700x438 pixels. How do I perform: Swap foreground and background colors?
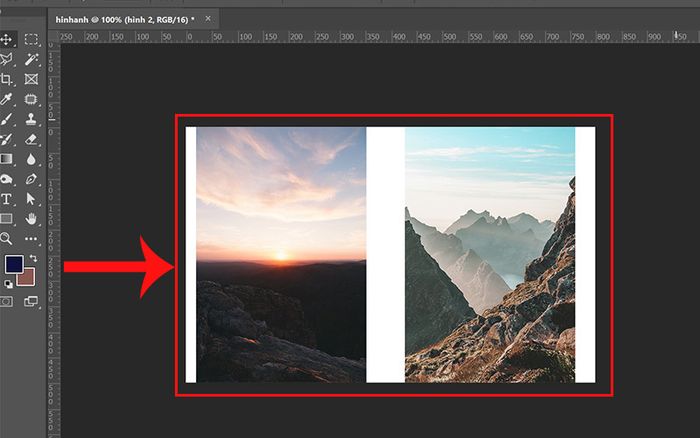click(x=32, y=258)
